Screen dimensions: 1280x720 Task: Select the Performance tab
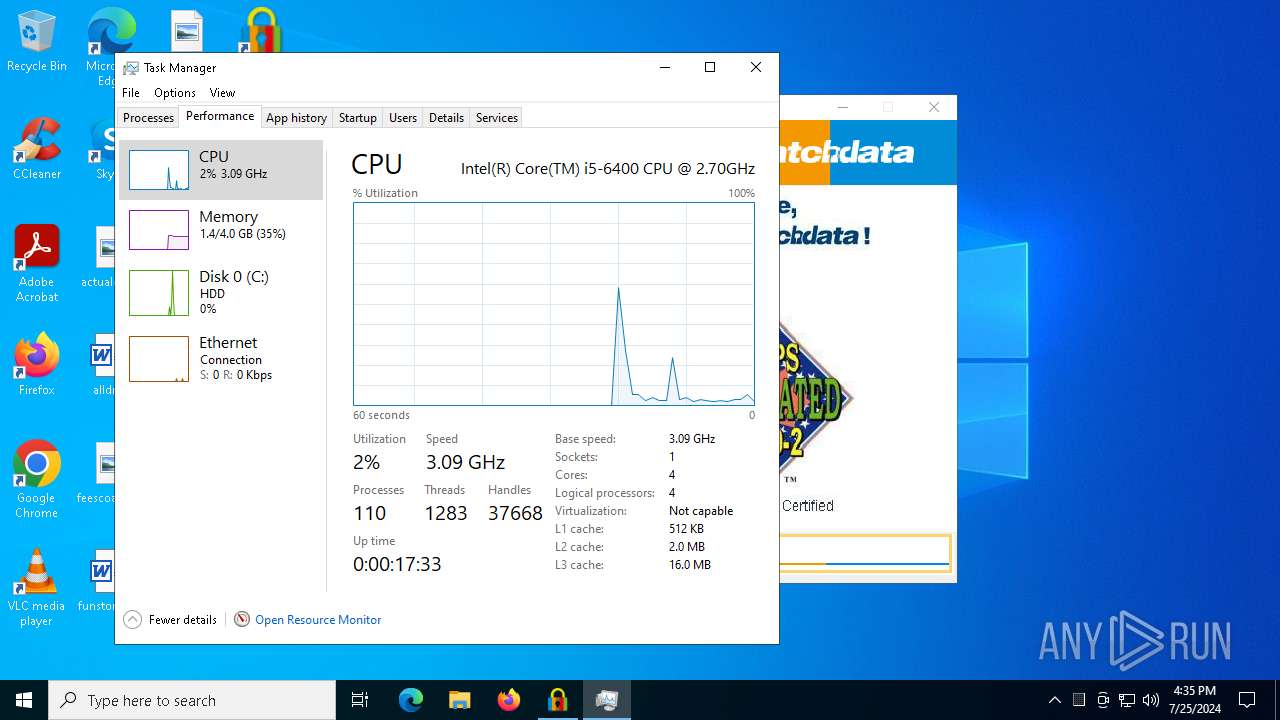(220, 116)
